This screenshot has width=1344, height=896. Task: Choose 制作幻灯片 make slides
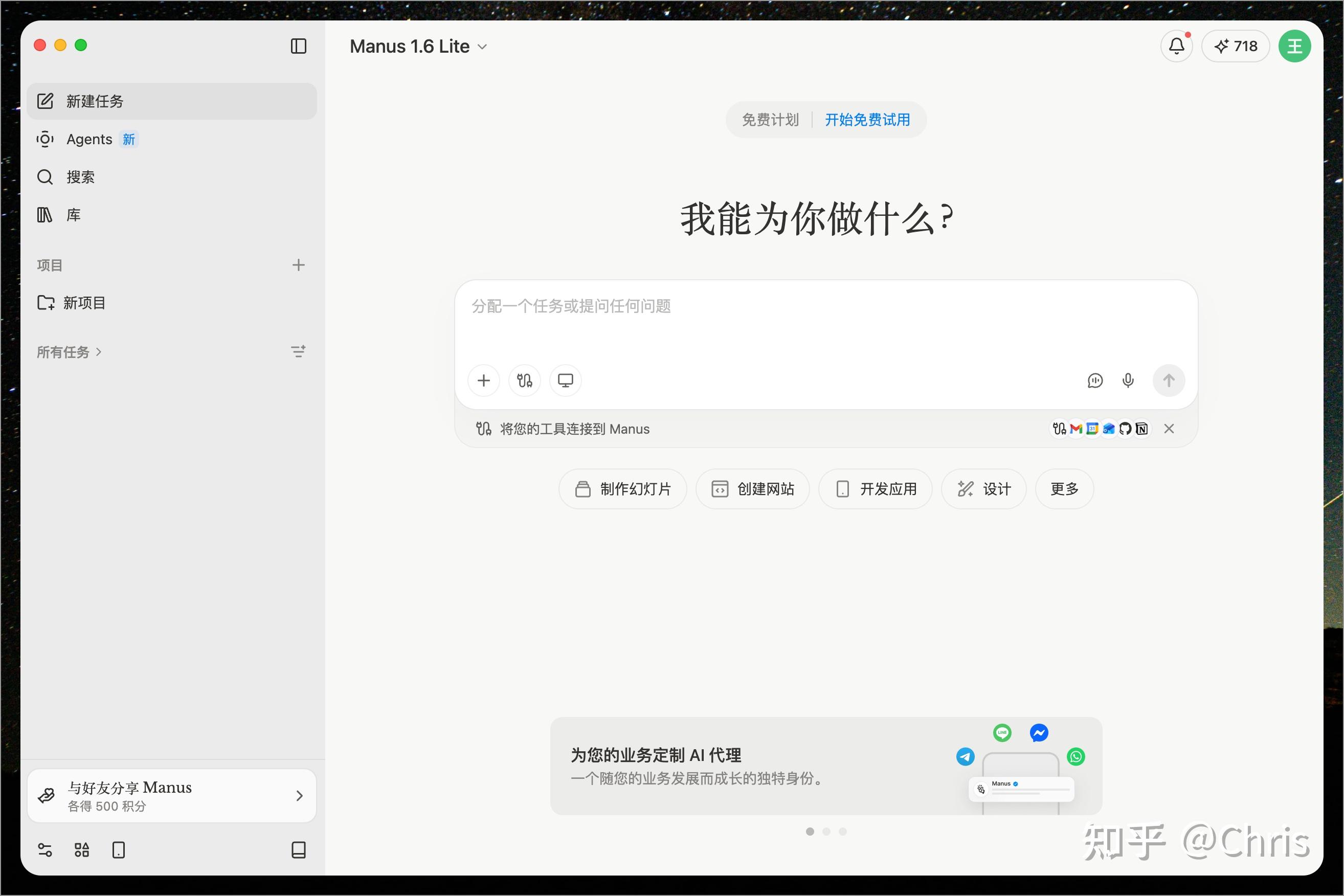622,489
